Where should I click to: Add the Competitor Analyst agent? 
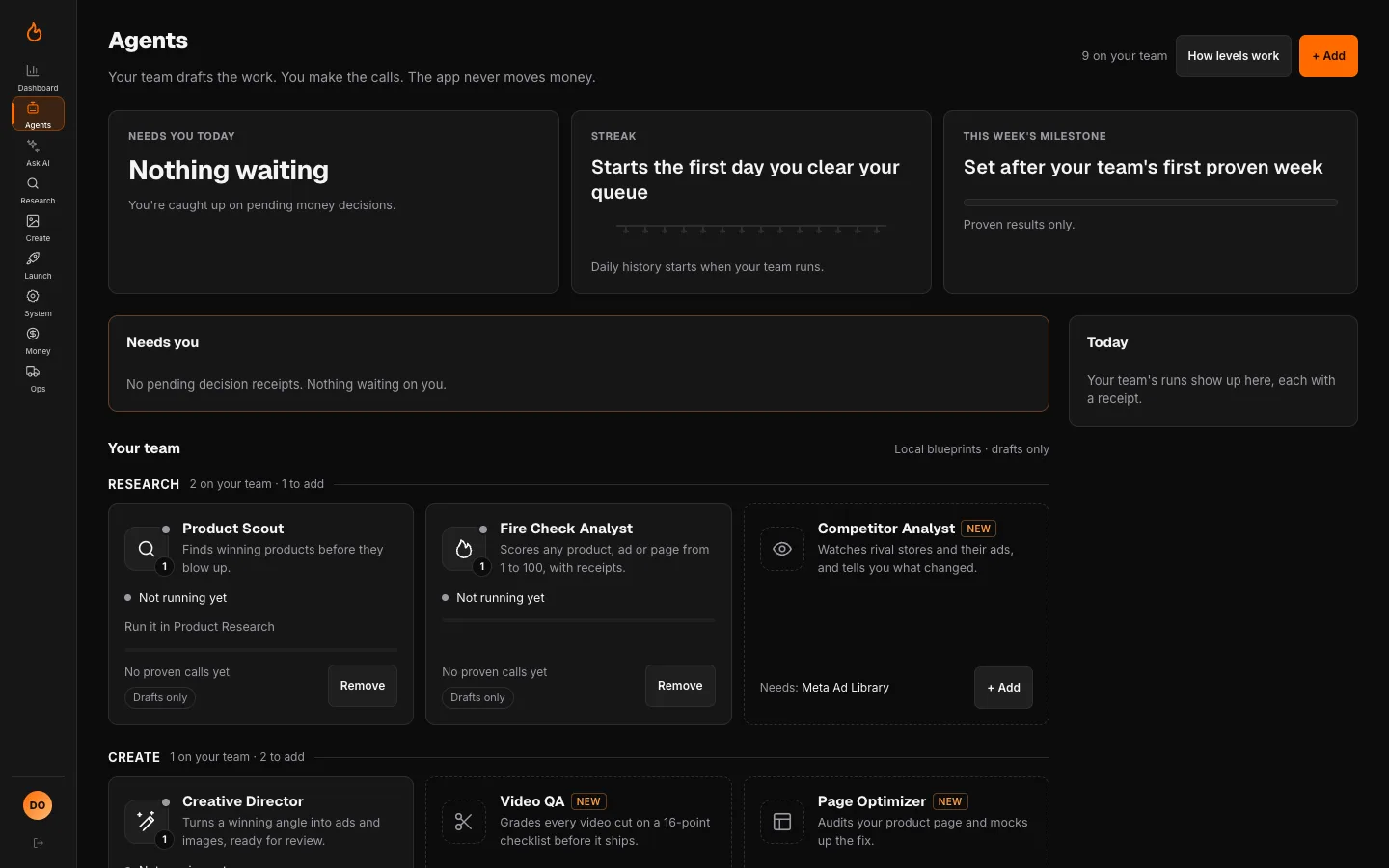[x=1003, y=688]
